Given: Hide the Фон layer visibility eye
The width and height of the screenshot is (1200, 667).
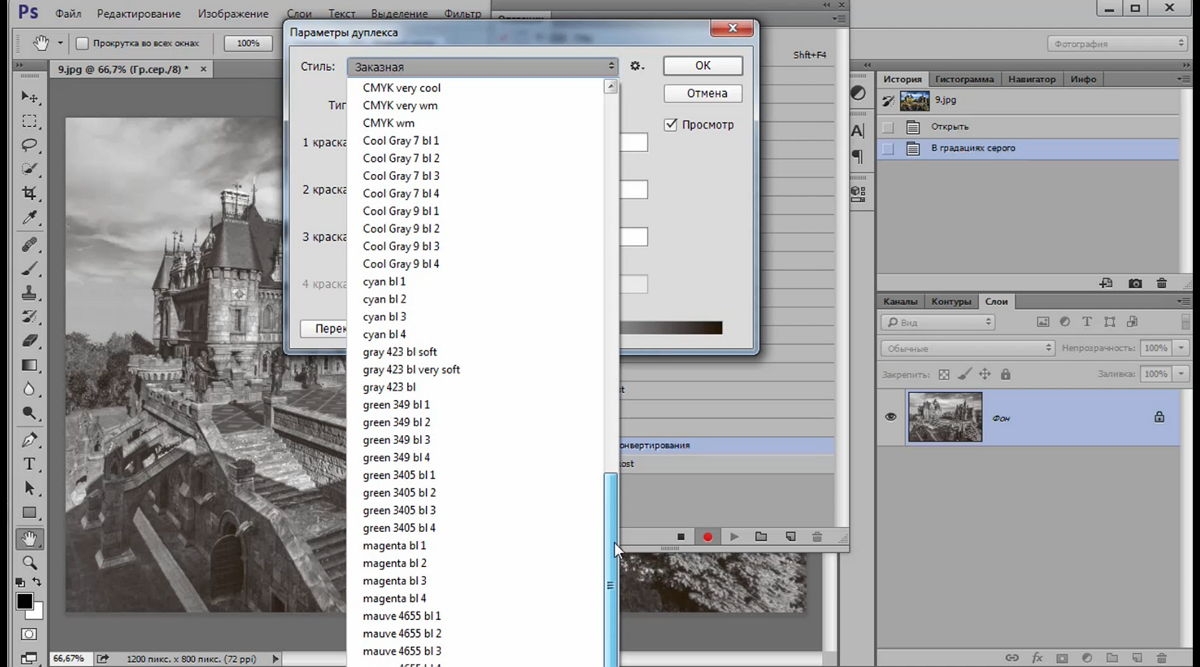Looking at the screenshot, I should point(891,417).
